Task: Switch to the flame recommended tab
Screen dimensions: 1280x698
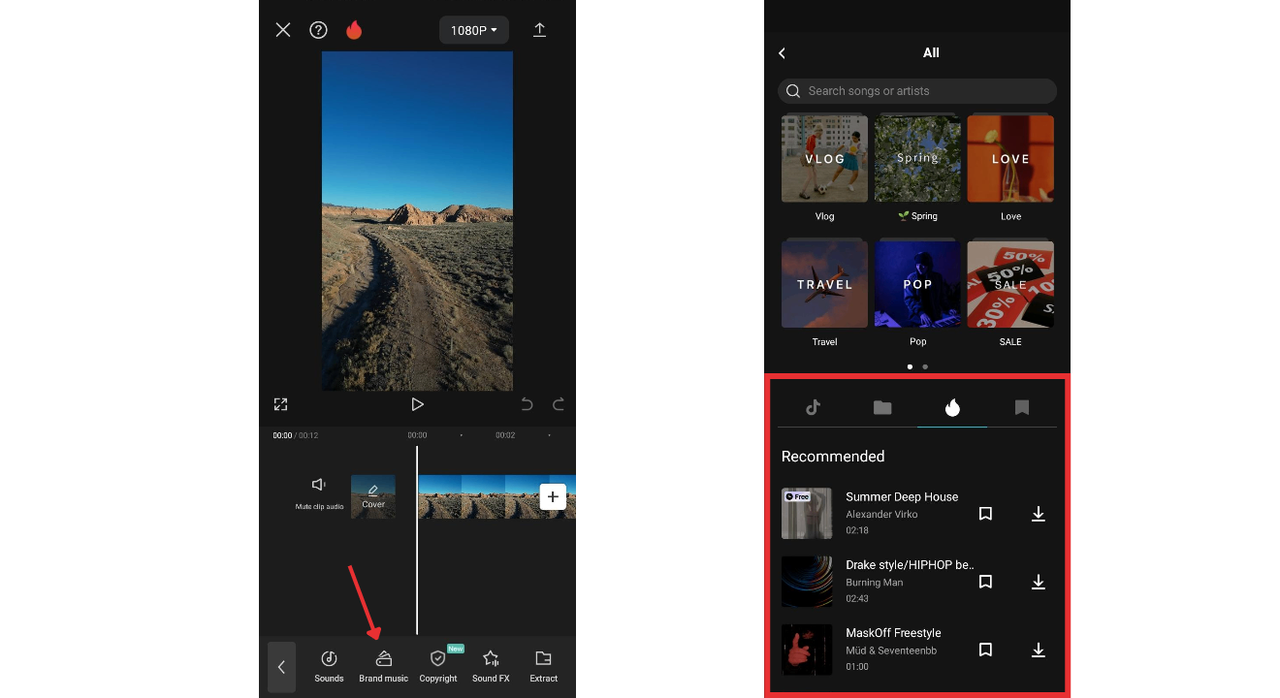Action: click(x=952, y=407)
